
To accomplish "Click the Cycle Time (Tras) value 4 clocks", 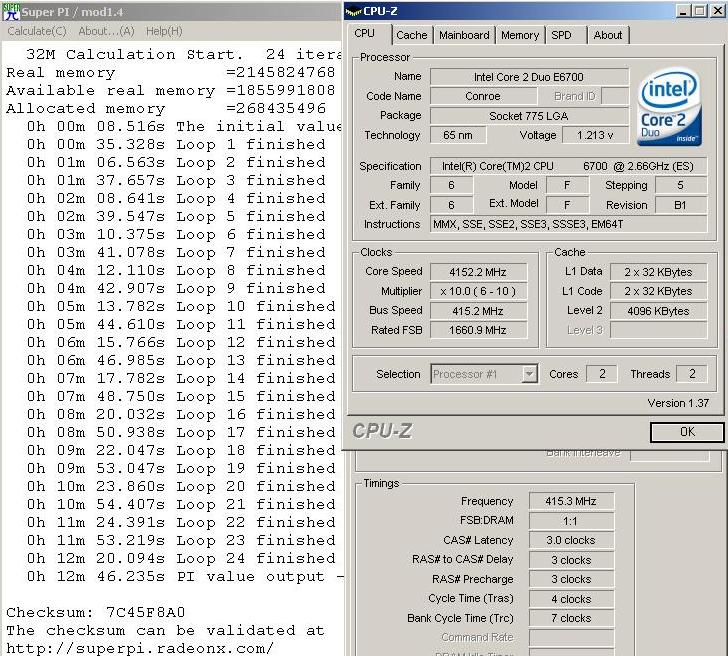I will pos(571,599).
